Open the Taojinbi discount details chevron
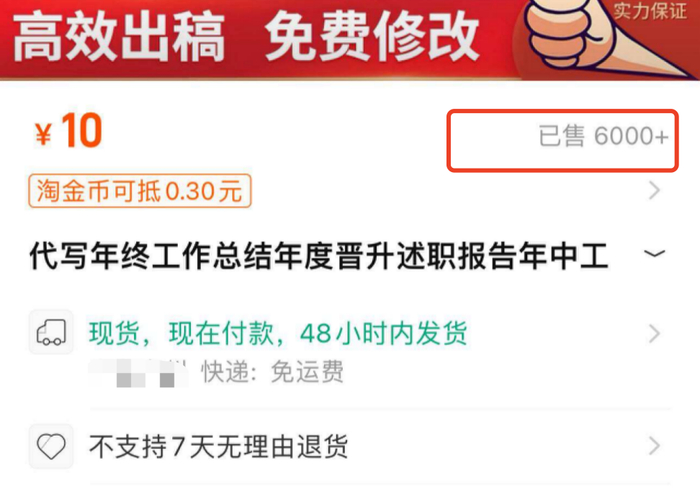Image resolution: width=700 pixels, height=497 pixels. click(654, 191)
